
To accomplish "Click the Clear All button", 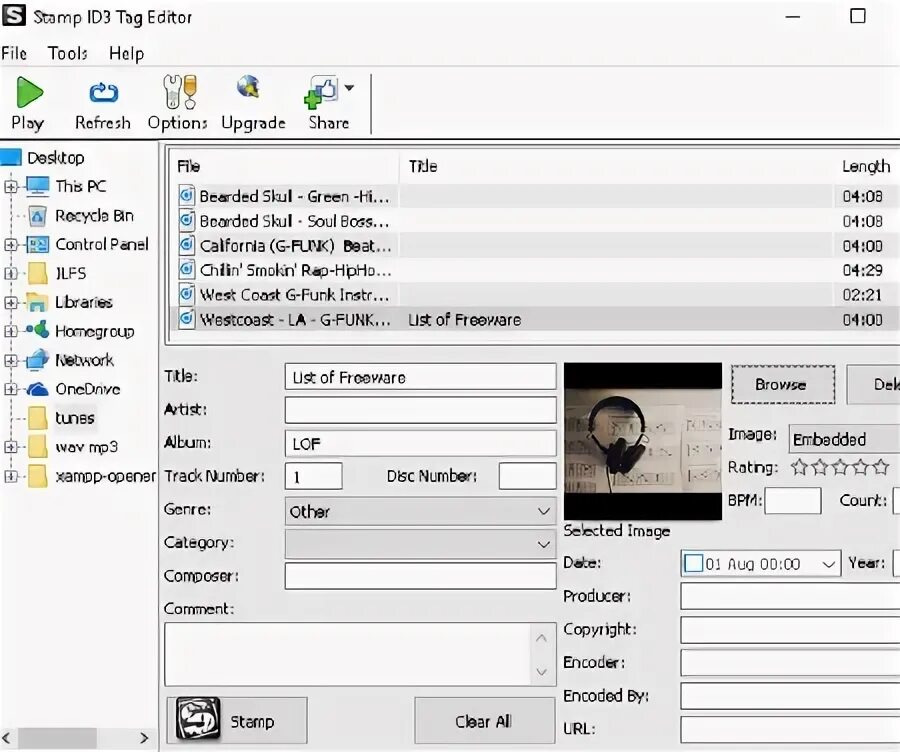I will pos(485,720).
